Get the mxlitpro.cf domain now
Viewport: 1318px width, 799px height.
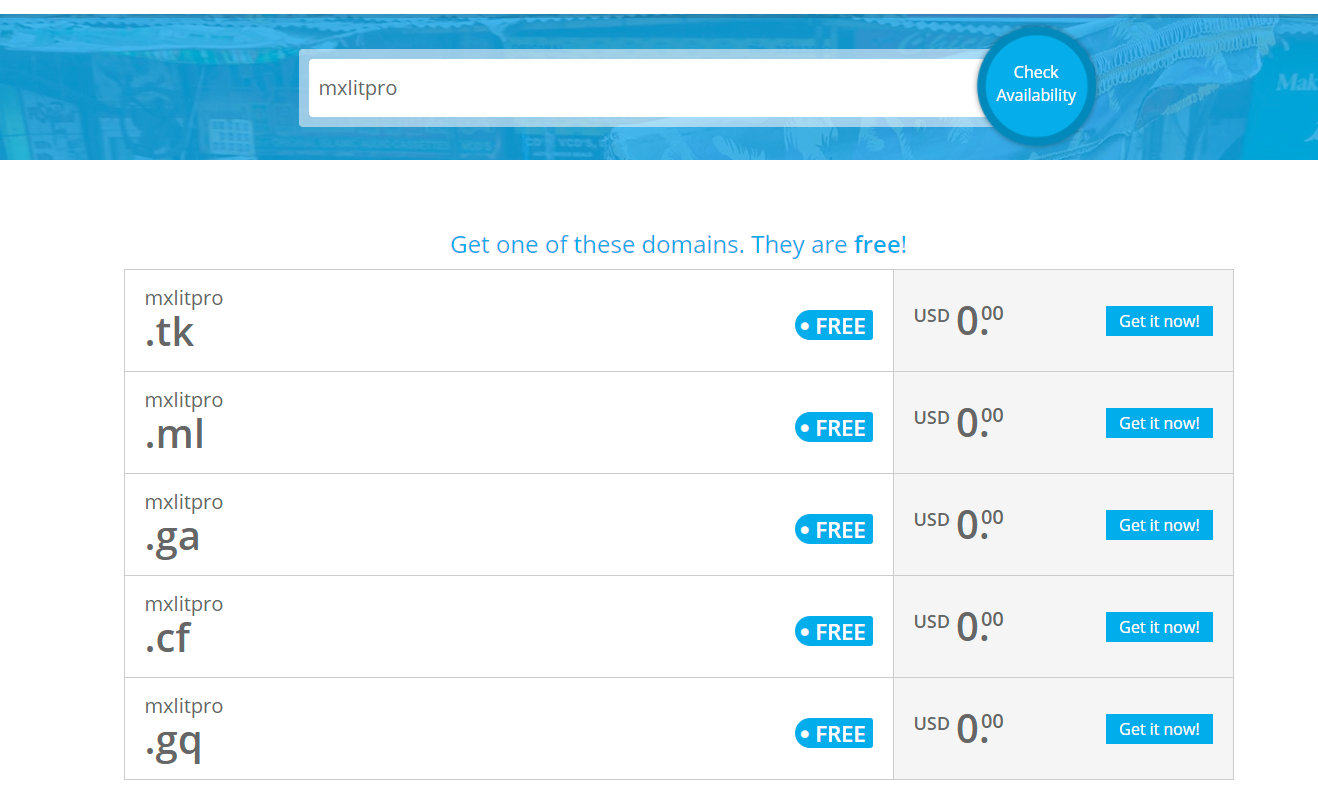pos(1158,627)
